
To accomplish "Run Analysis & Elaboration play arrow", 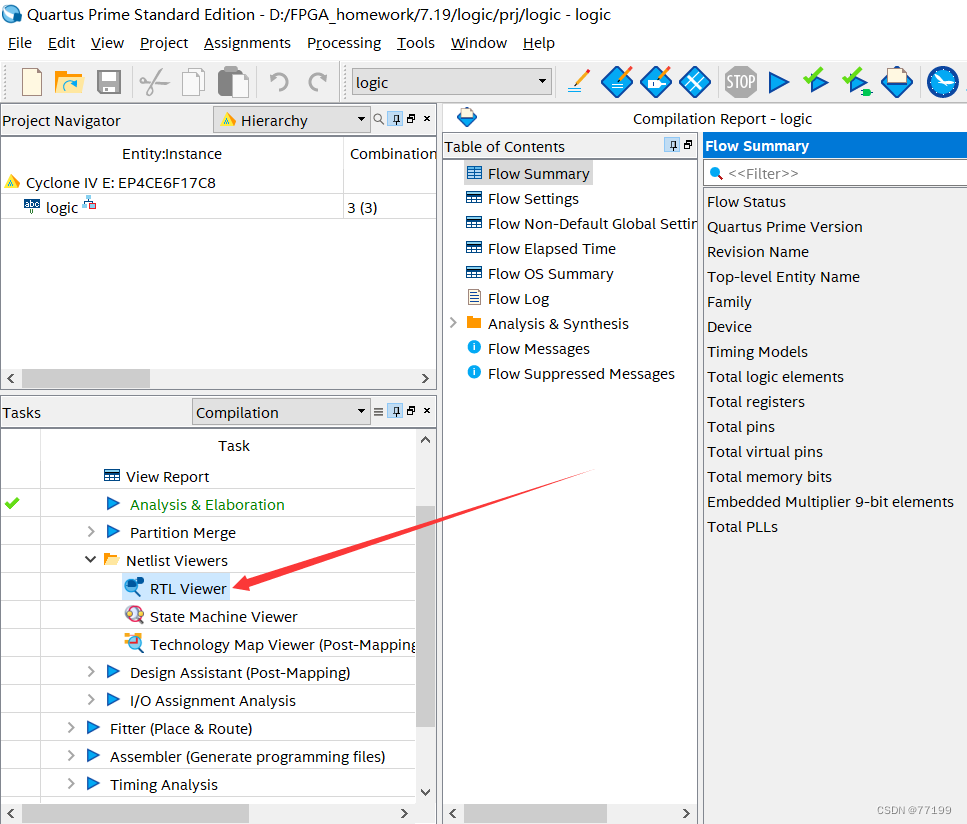I will point(113,503).
